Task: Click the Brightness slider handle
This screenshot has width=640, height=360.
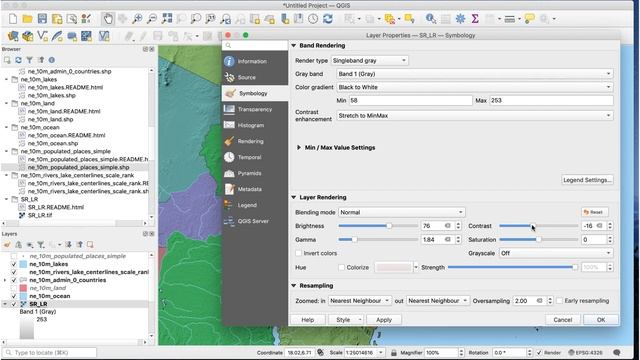Action: pos(389,226)
